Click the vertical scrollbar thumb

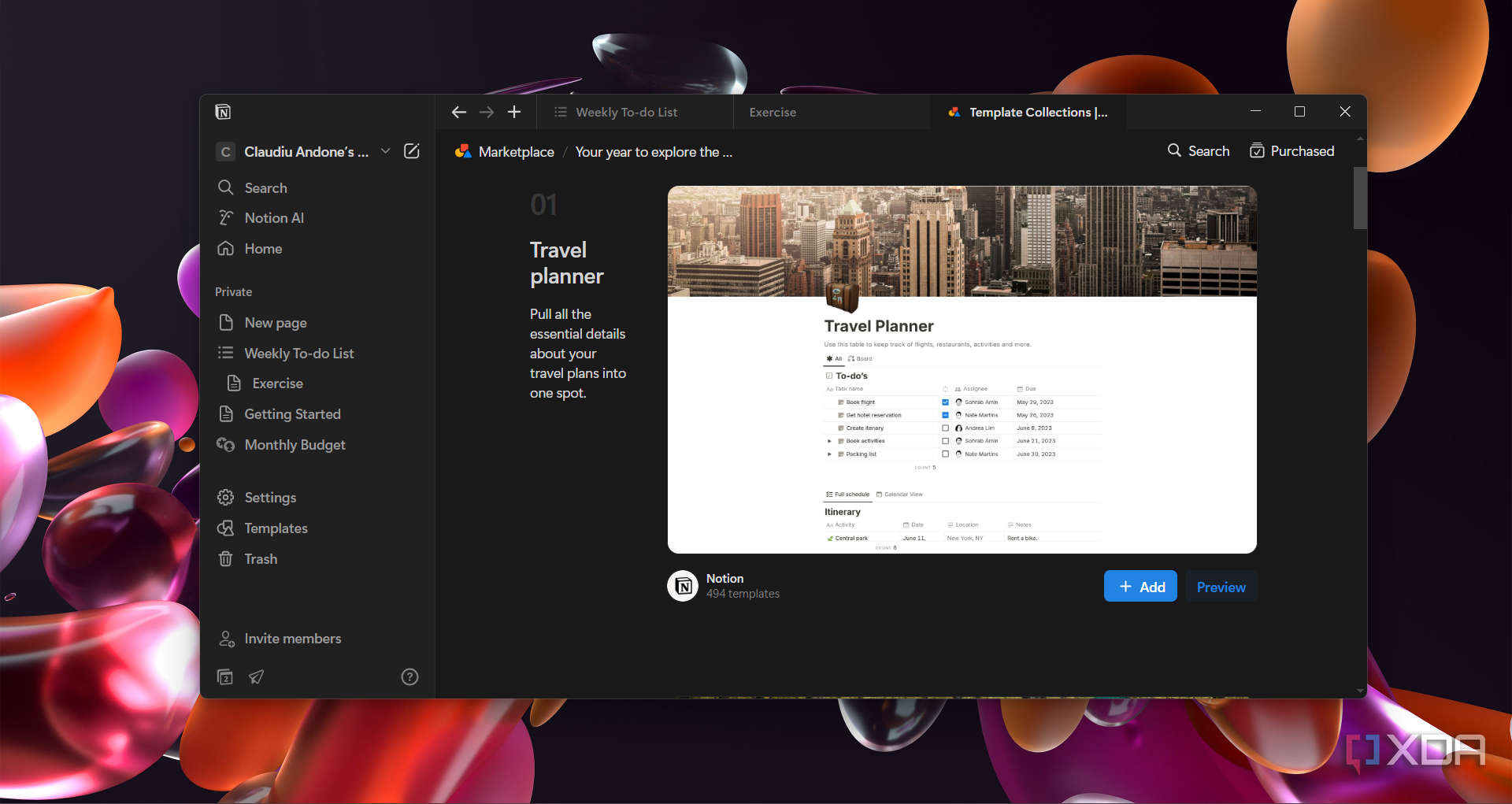[x=1360, y=198]
